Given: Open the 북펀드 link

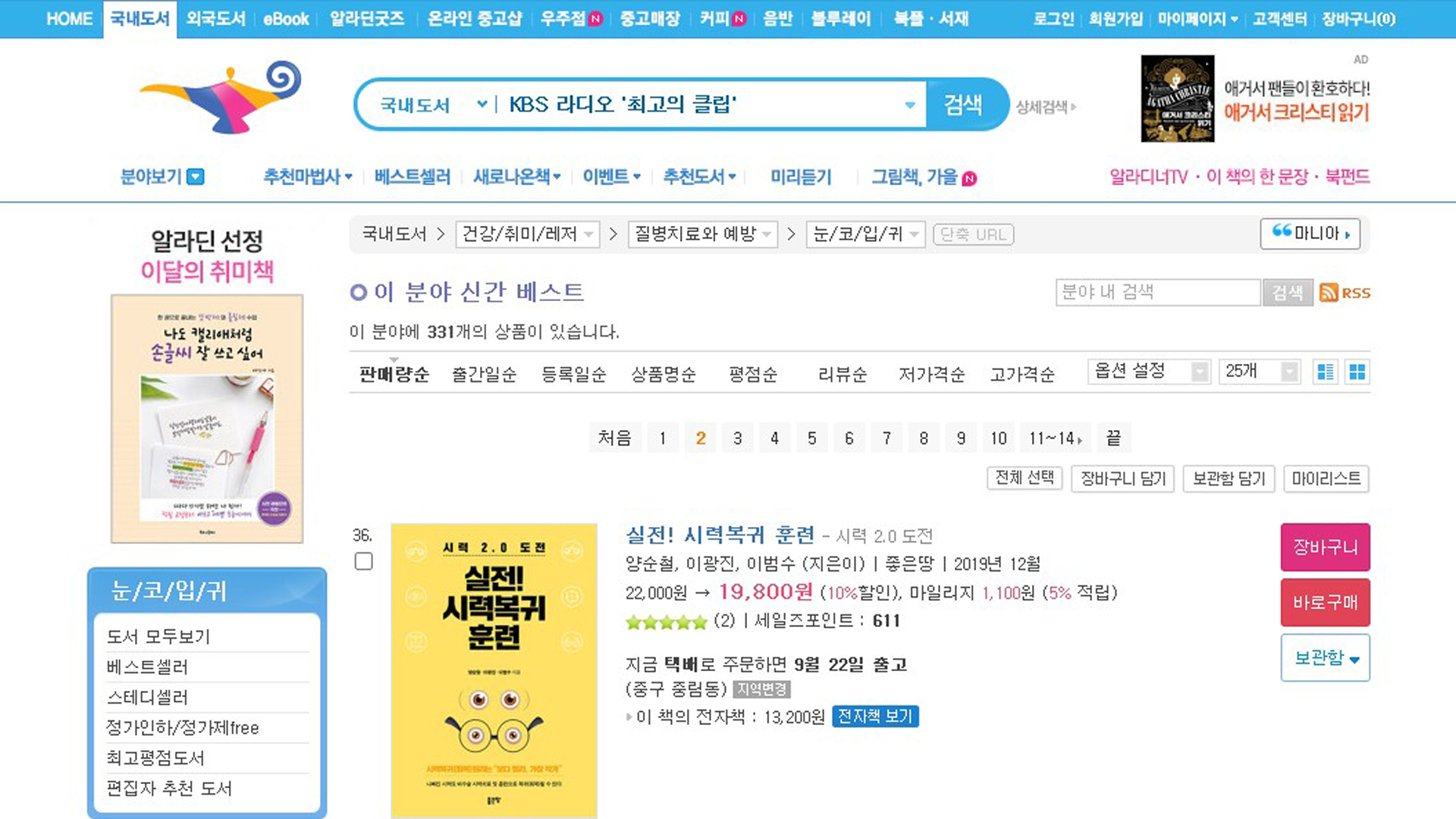Looking at the screenshot, I should click(1348, 177).
